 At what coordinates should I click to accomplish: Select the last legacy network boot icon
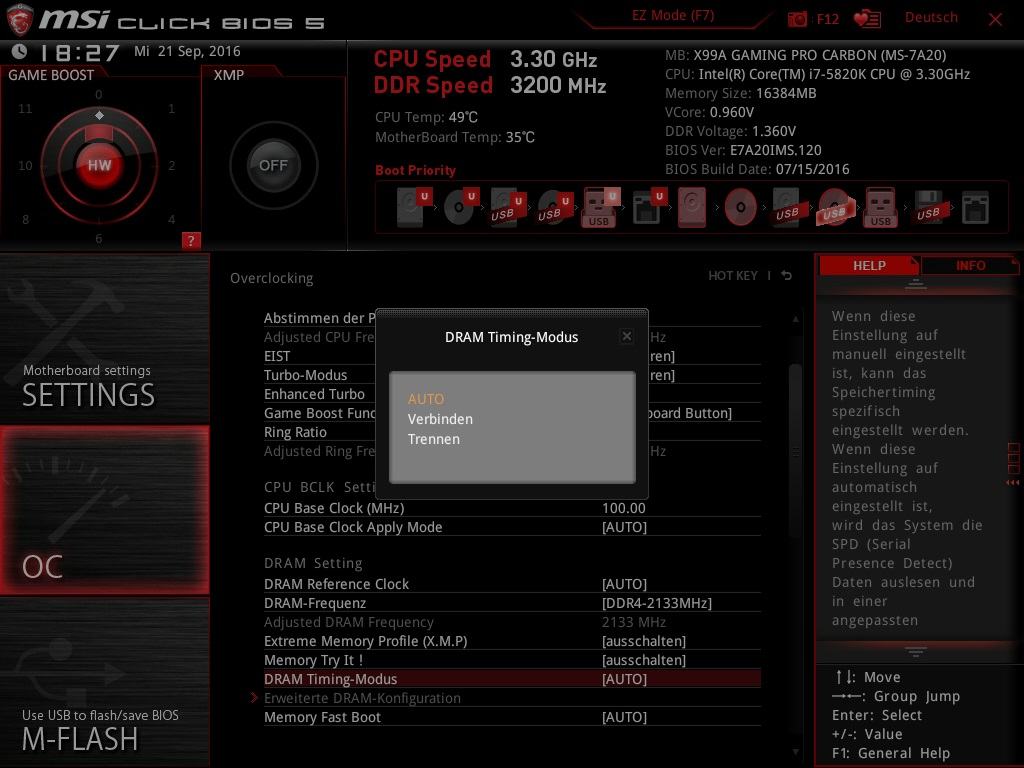975,208
